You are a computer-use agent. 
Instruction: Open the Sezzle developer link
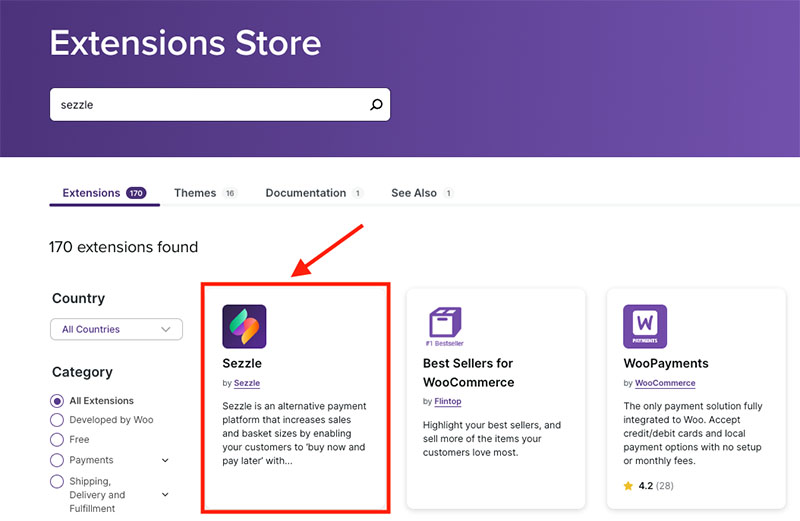[x=247, y=383]
